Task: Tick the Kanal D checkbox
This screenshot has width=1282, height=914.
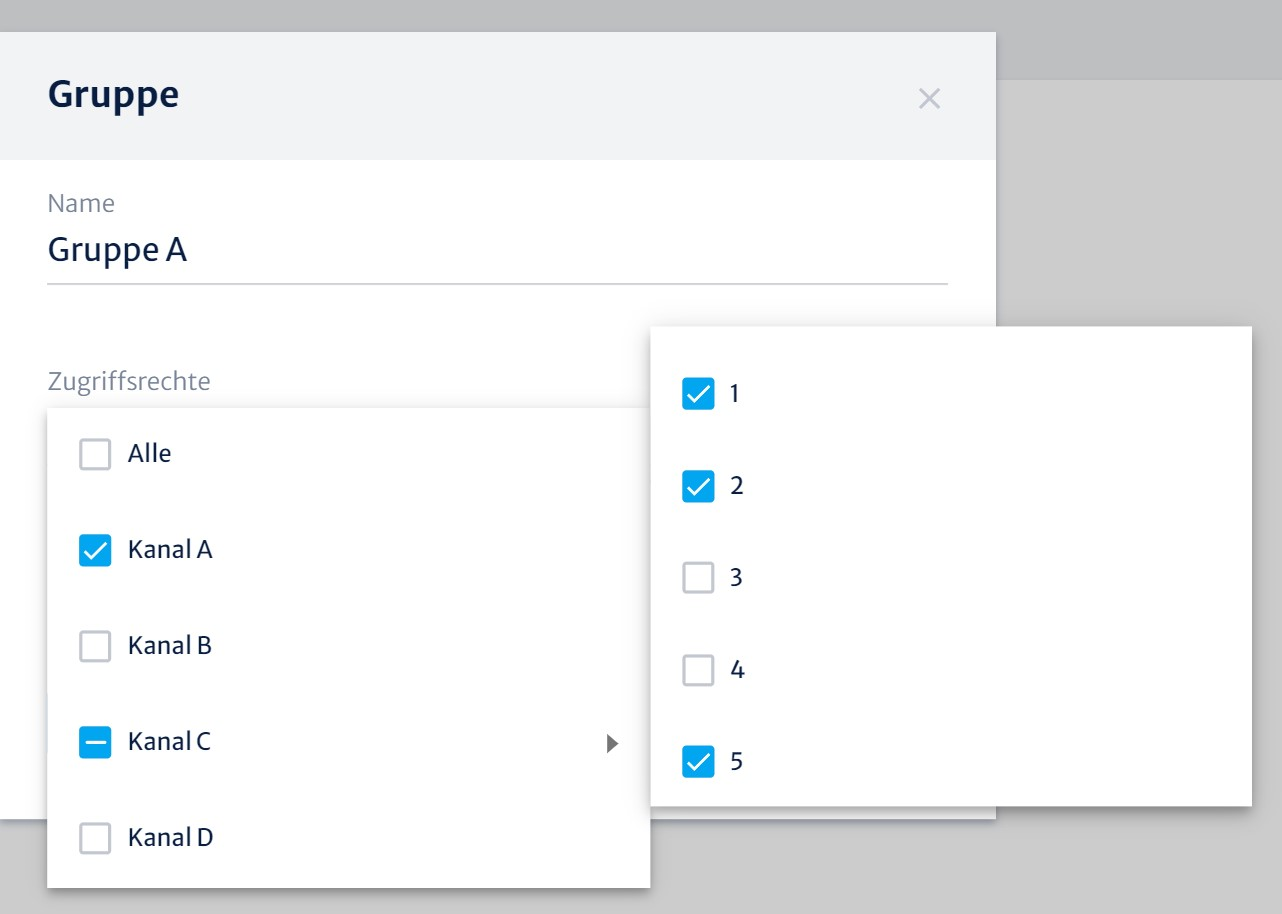Action: coord(95,838)
